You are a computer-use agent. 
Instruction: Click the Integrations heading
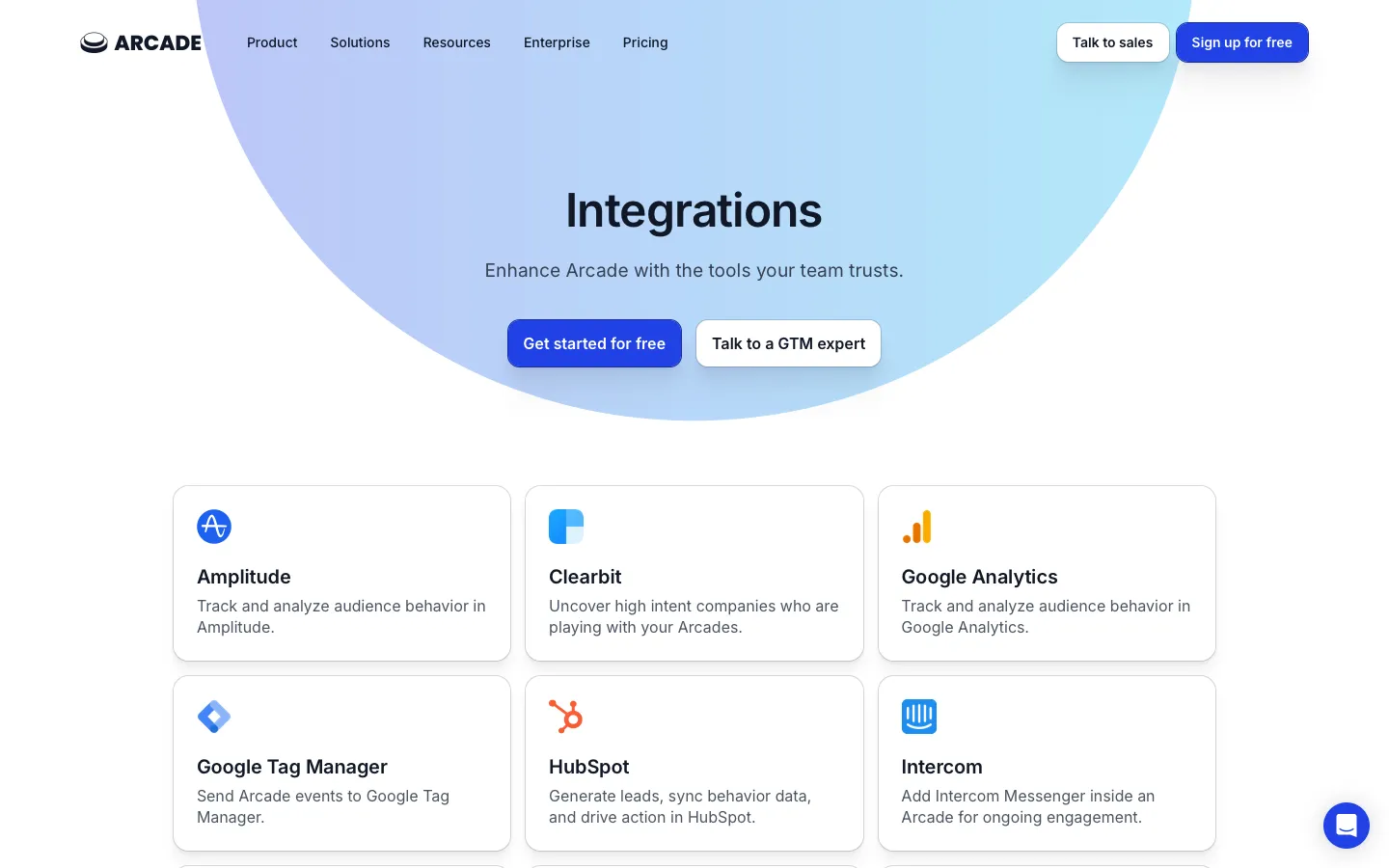pos(694,210)
